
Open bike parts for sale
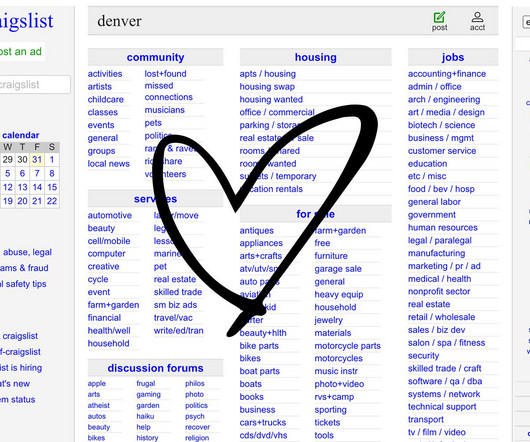[259, 346]
